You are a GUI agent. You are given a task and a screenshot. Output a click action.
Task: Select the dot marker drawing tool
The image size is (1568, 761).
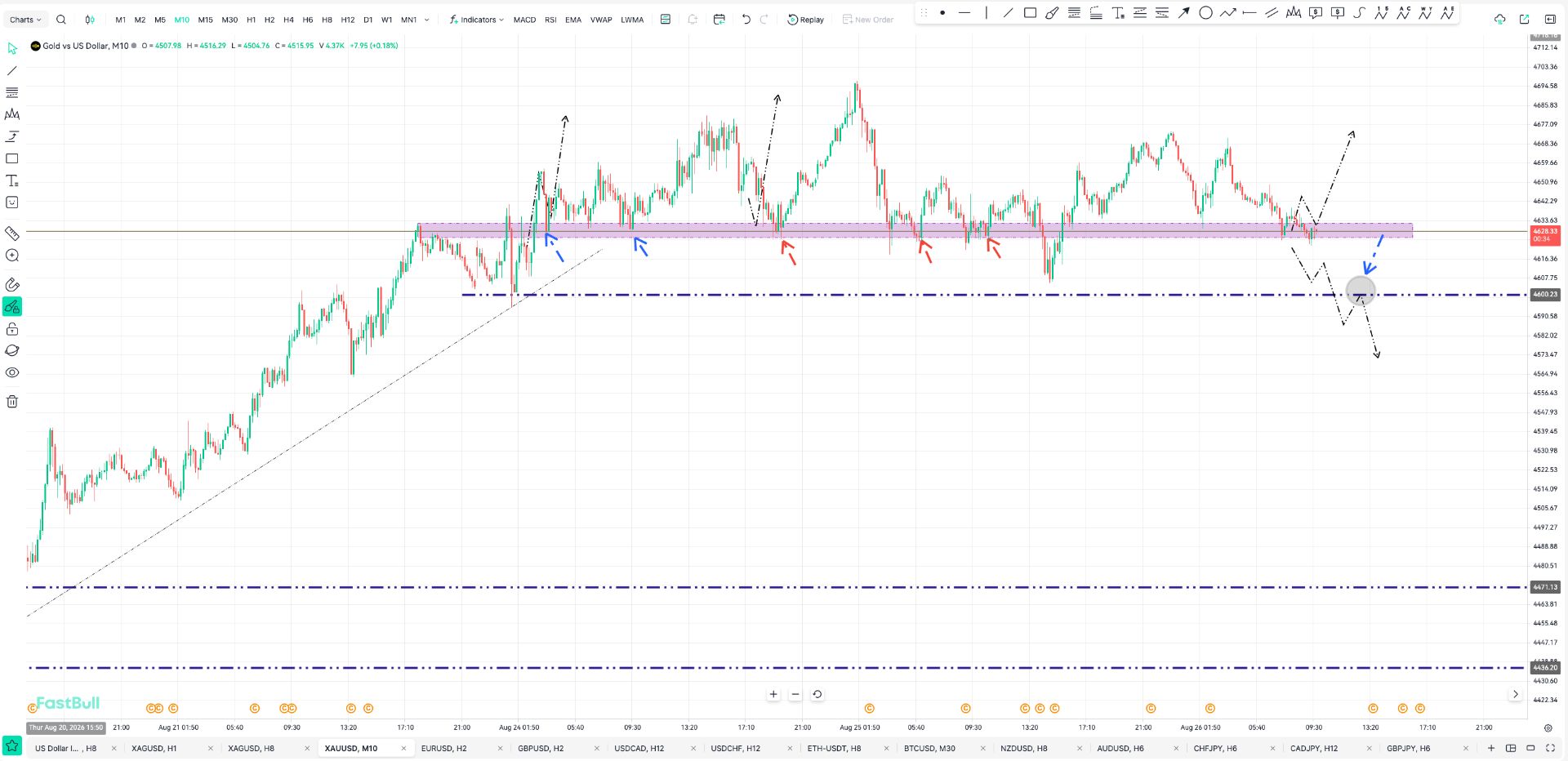942,13
